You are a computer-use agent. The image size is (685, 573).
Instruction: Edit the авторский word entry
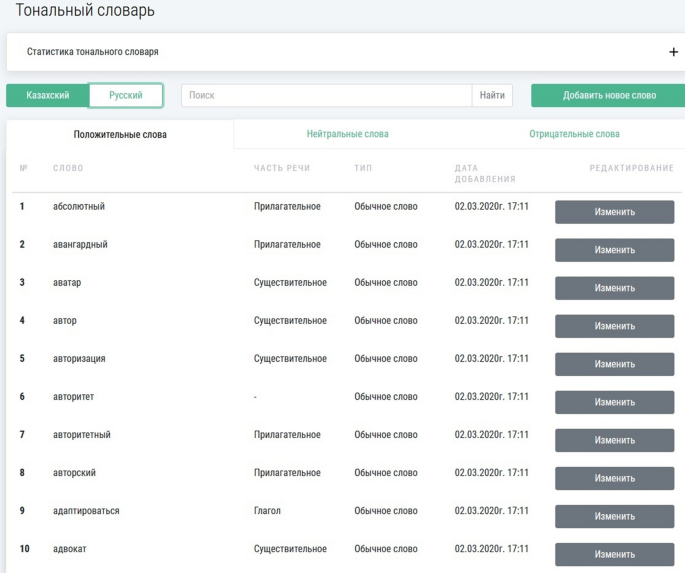(x=614, y=478)
